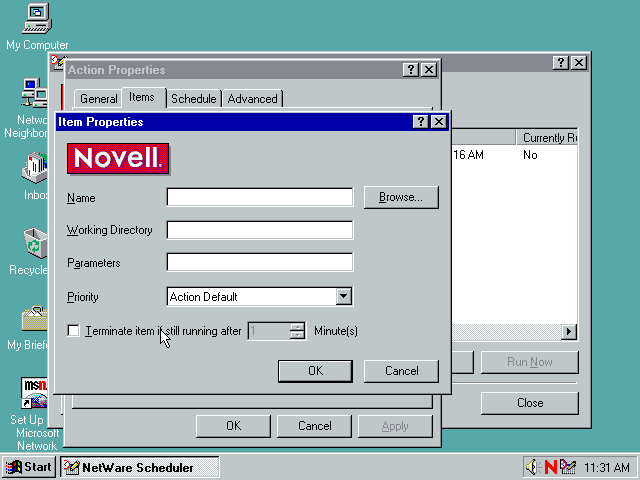Open the Recycle Bin icon
The height and width of the screenshot is (480, 640).
click(x=35, y=243)
